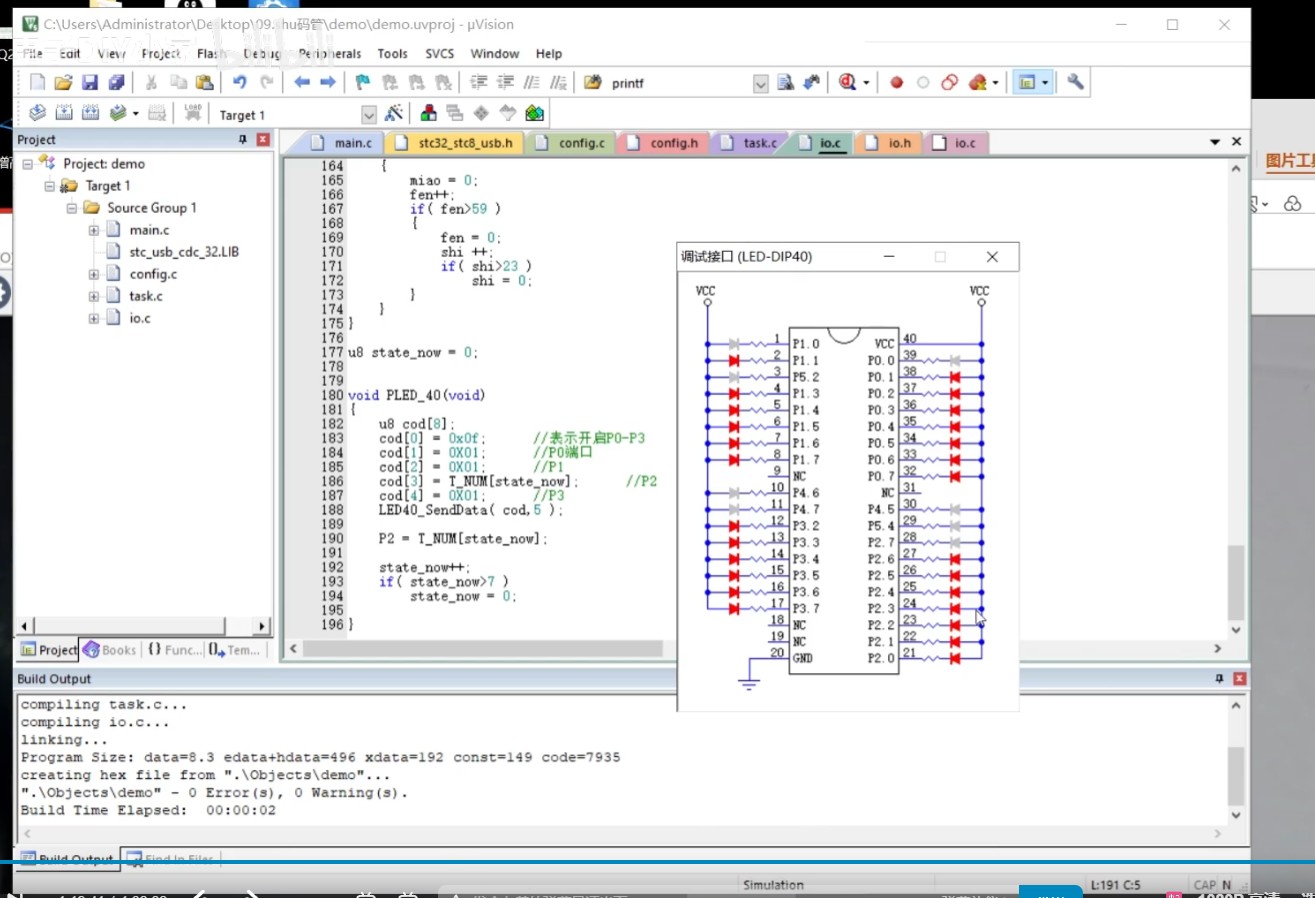1315x898 pixels.
Task: Click the Save file icon in toolbar
Action: click(89, 83)
